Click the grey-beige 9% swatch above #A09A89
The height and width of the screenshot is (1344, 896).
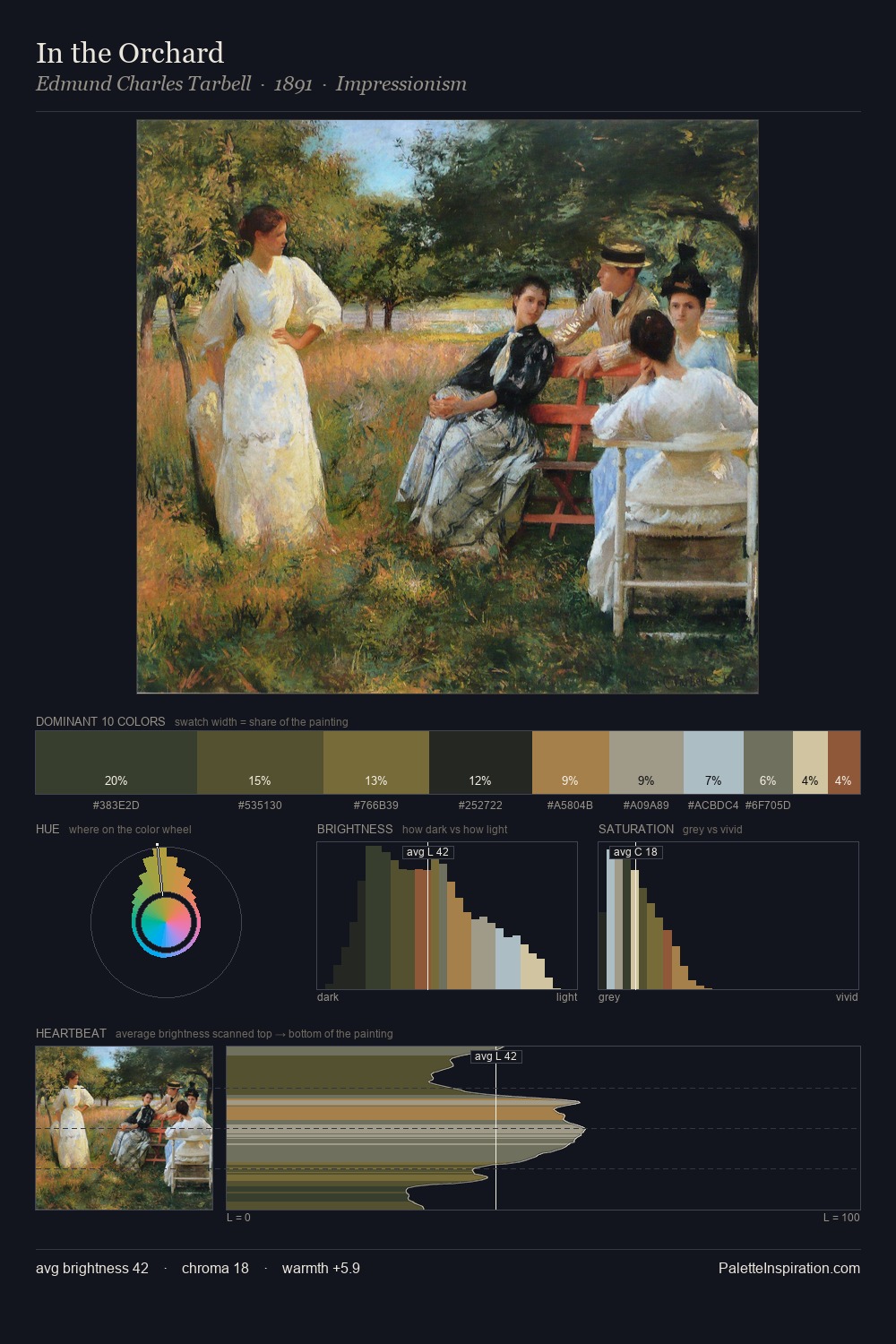tap(646, 762)
